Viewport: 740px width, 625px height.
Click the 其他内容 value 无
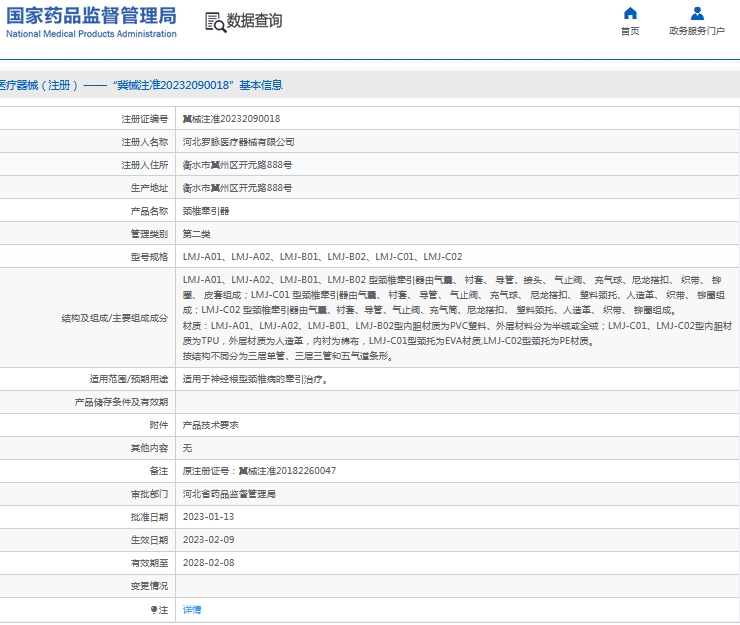[x=187, y=448]
